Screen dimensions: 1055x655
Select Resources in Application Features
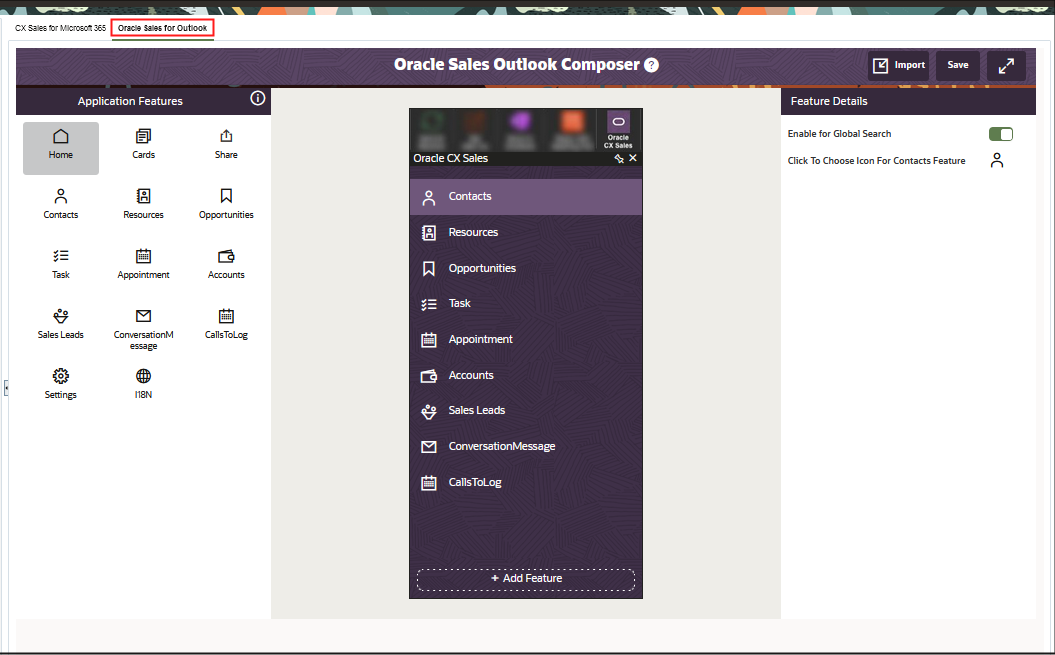pos(143,205)
